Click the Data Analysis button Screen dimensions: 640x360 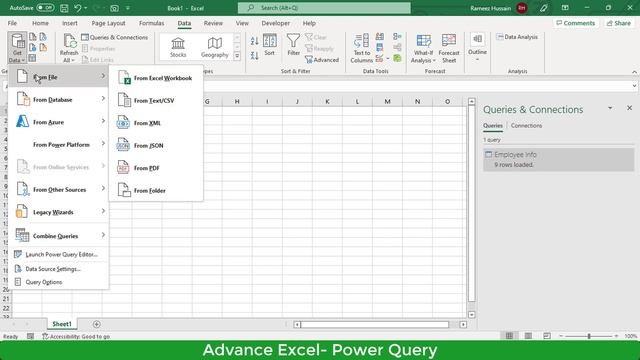pos(517,37)
